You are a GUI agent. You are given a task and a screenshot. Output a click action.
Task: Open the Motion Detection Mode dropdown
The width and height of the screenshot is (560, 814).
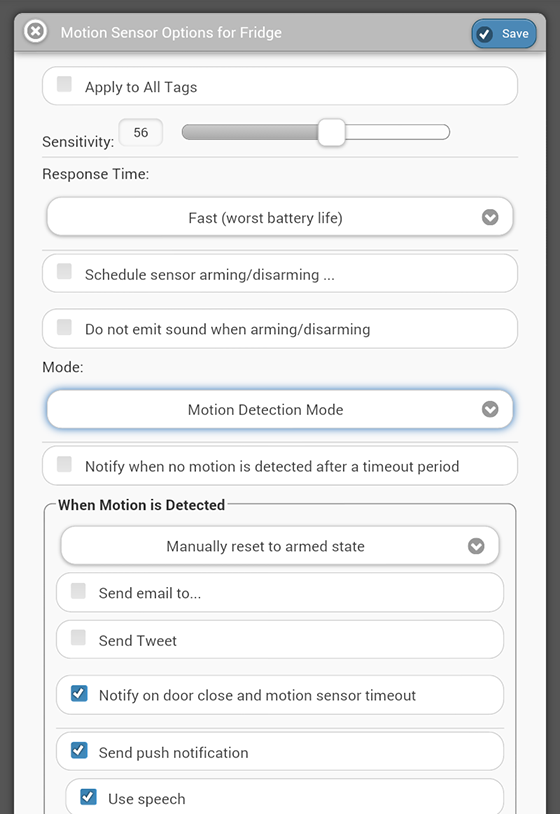280,410
